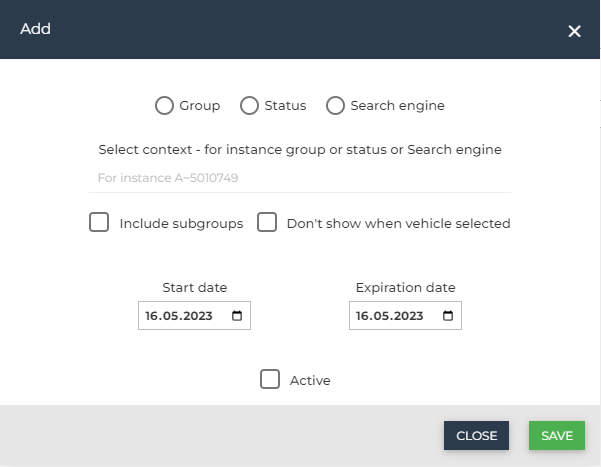Choose the Search engine radio option

point(335,105)
